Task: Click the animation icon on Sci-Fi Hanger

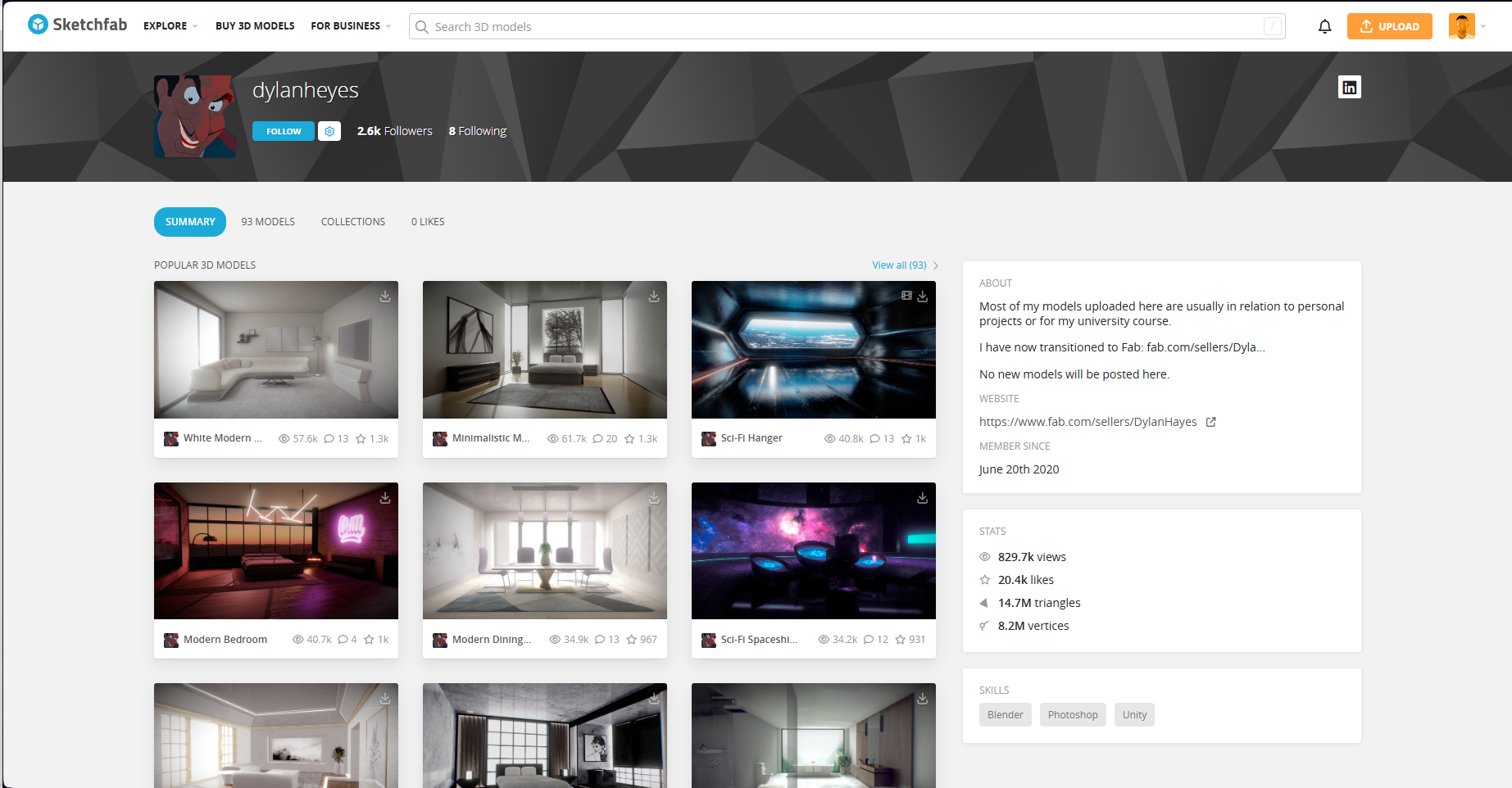Action: point(906,296)
